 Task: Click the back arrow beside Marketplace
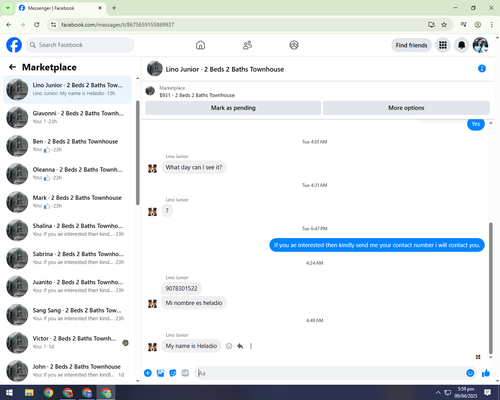point(12,67)
